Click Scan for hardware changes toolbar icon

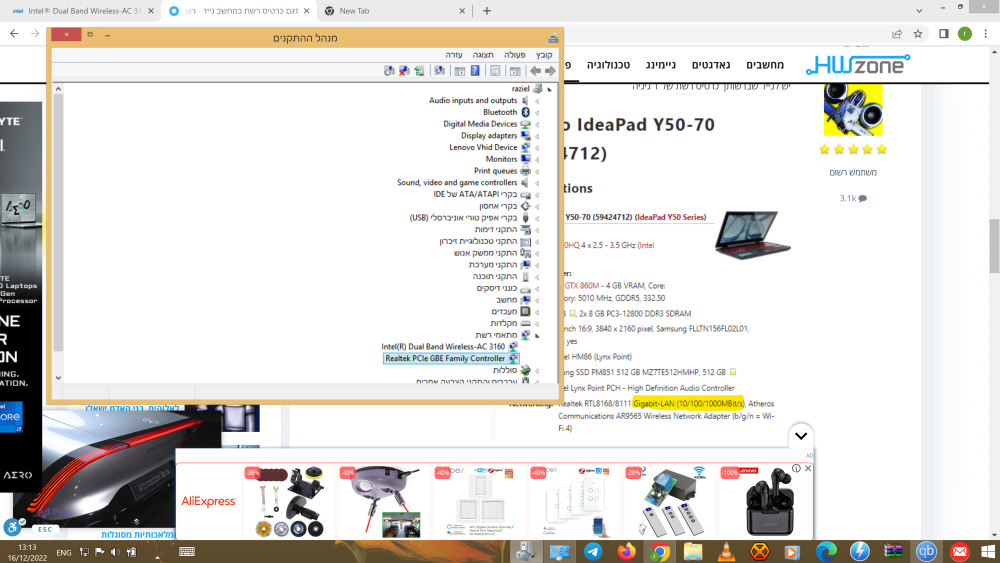(439, 71)
